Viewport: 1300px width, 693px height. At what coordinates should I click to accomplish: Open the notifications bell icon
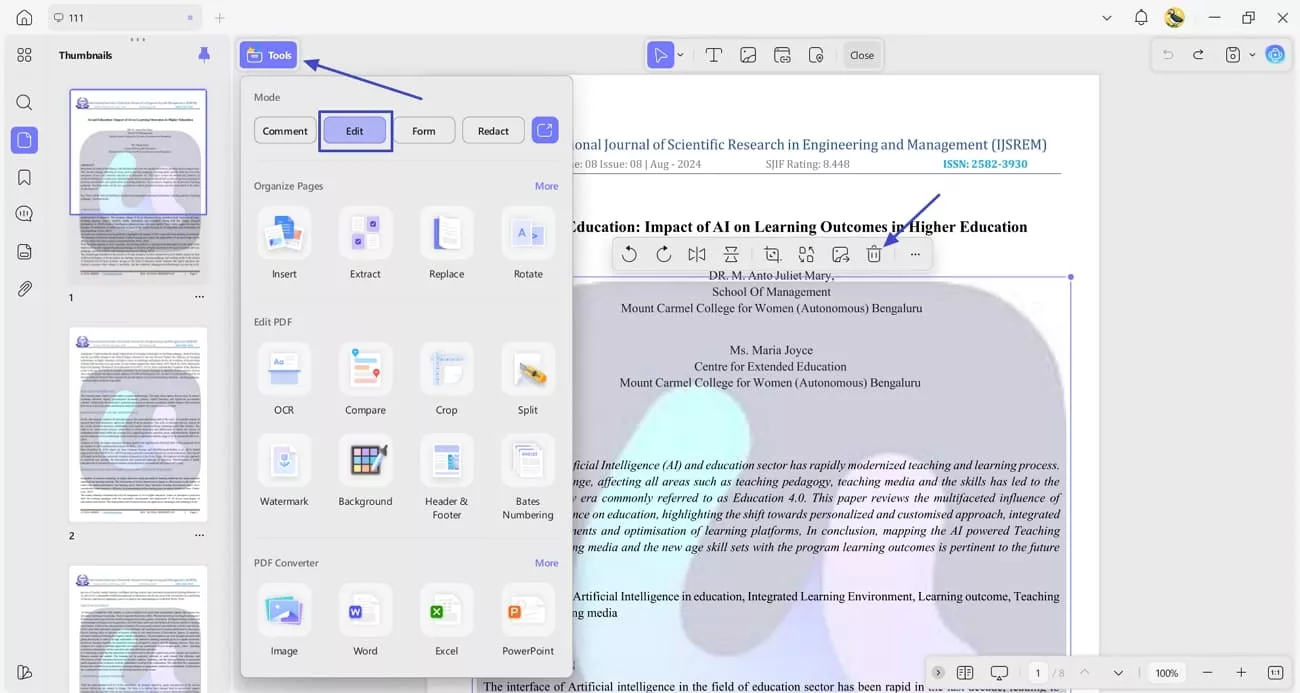coord(1141,18)
